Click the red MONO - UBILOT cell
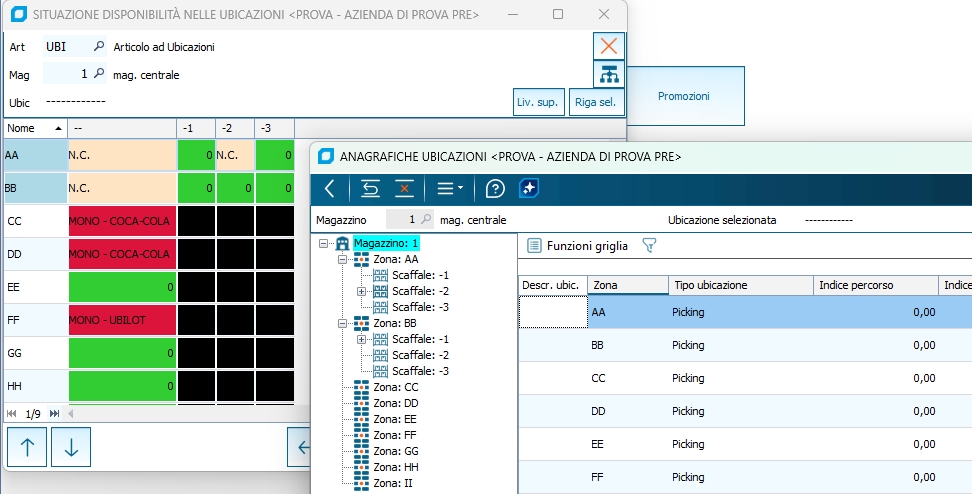This screenshot has height=494, width=972. pyautogui.click(x=120, y=320)
